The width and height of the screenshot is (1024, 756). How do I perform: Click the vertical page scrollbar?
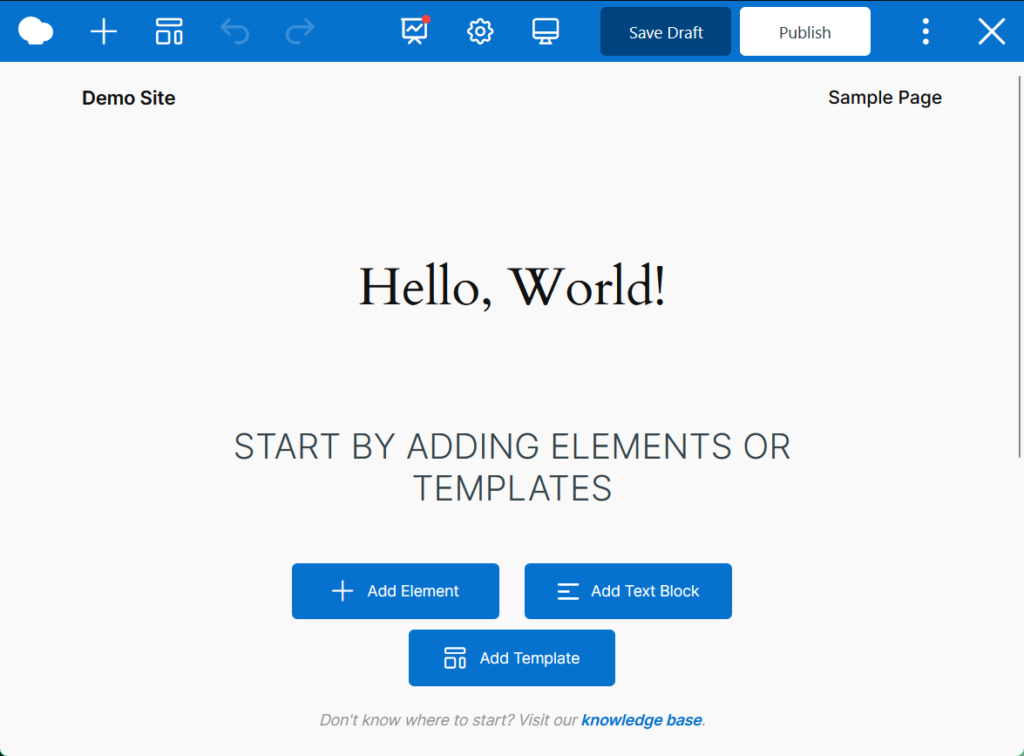click(x=1019, y=266)
